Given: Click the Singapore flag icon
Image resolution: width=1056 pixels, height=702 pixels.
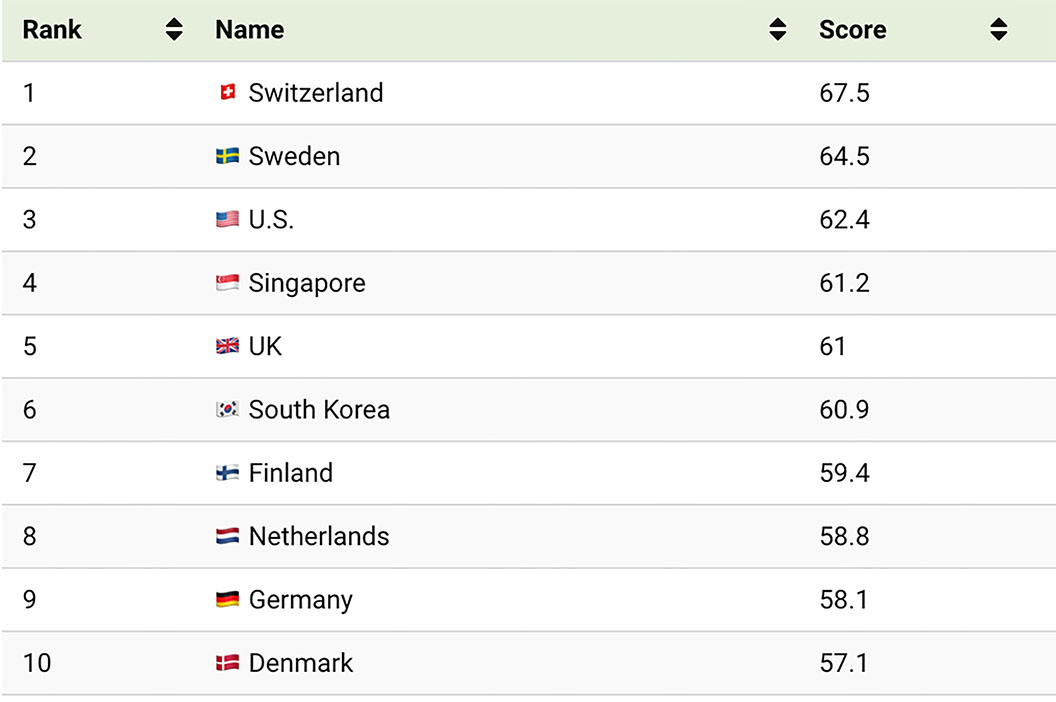Looking at the screenshot, I should point(228,283).
